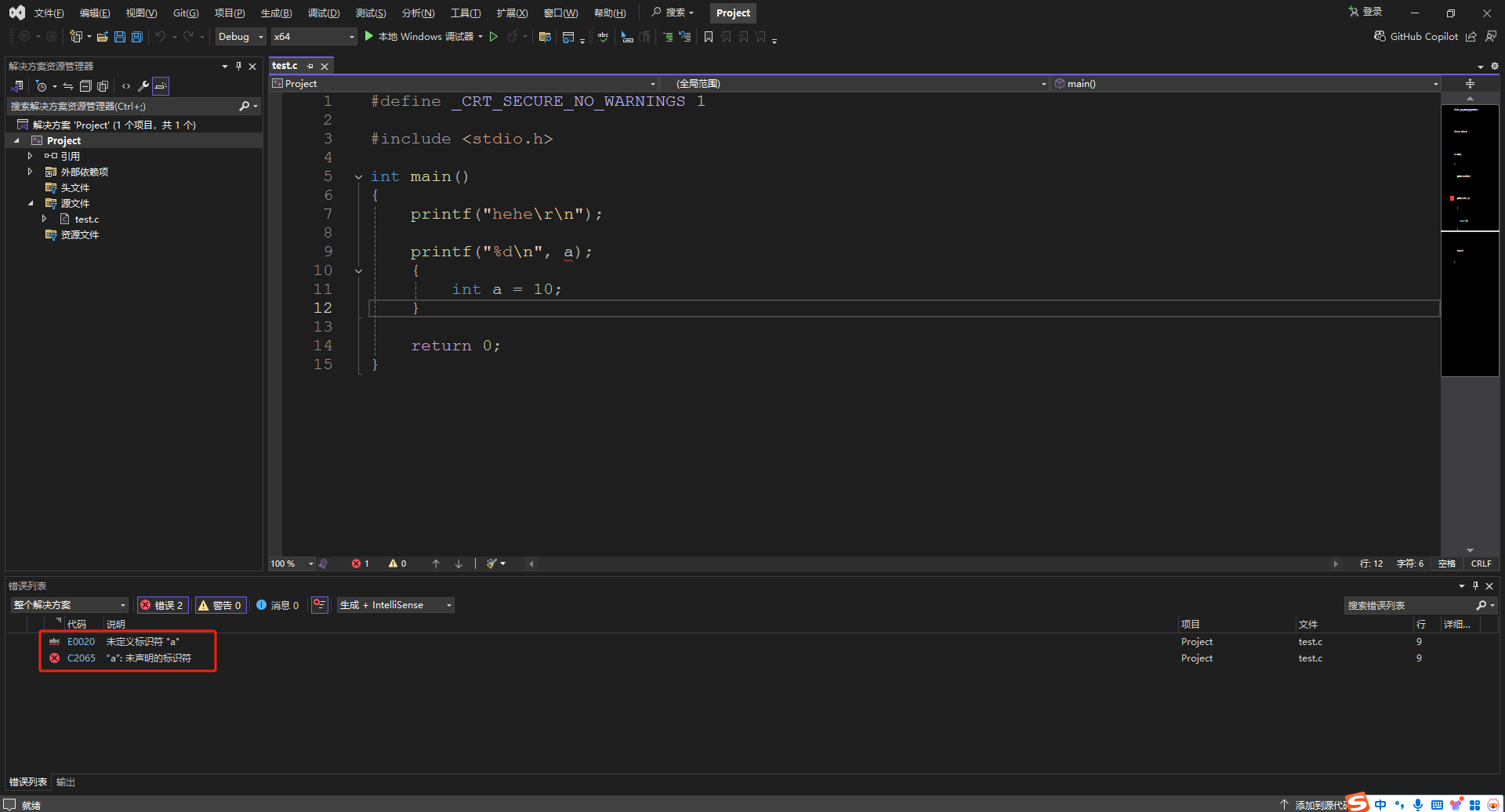Toggle the Warnings 0 filter button
Viewport: 1505px width, 812px height.
tap(220, 605)
